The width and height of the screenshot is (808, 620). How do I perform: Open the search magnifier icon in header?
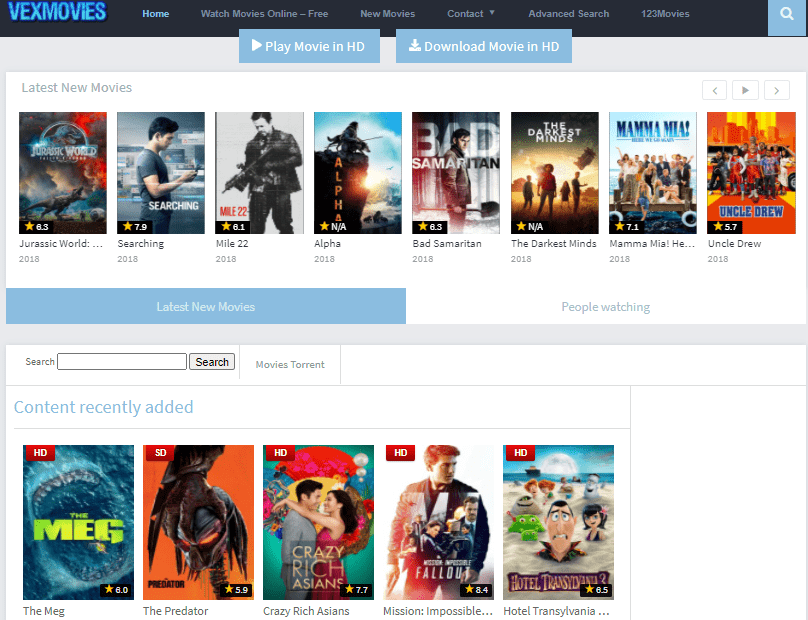787,14
